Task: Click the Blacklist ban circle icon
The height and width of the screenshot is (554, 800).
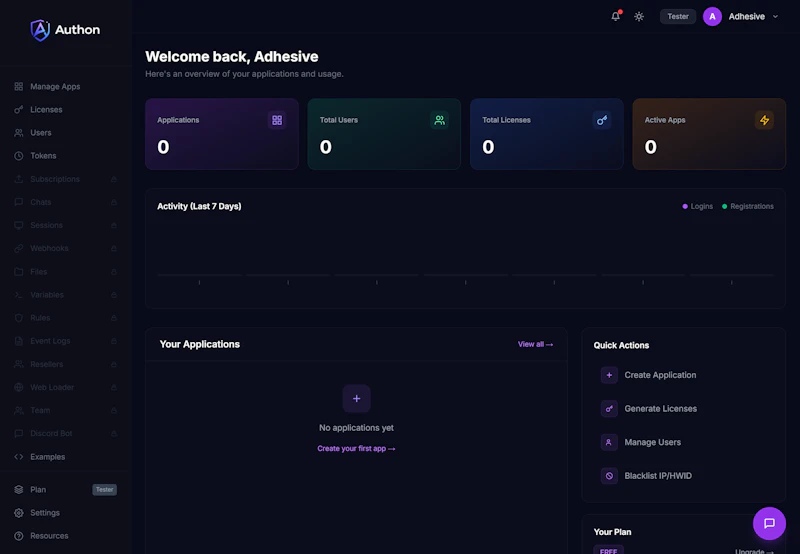Action: pos(609,476)
